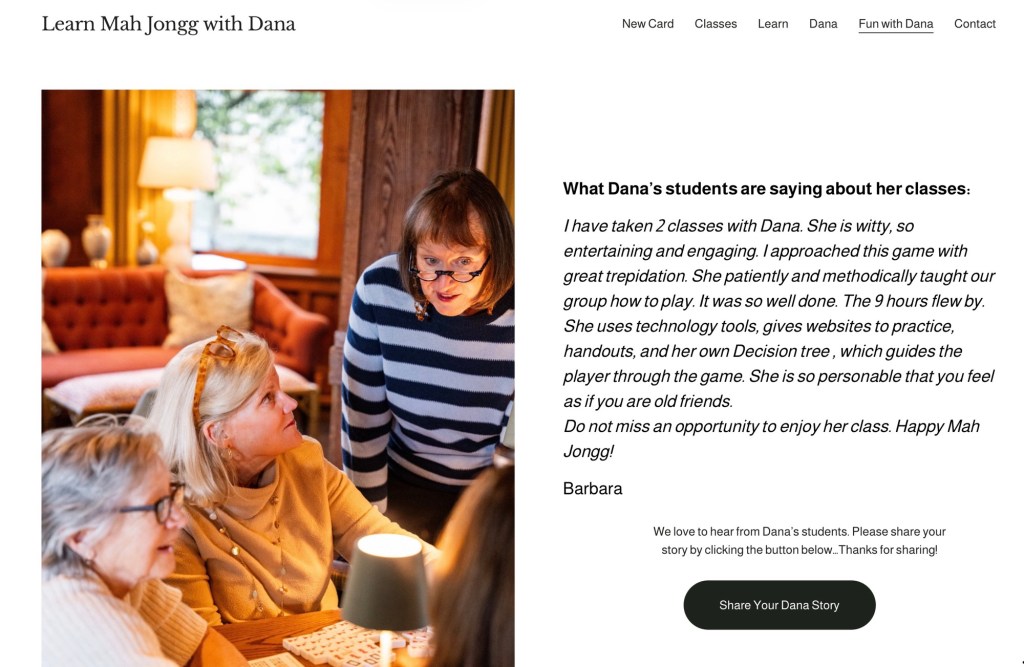Click the mah jongg tiles on the table

(356, 643)
